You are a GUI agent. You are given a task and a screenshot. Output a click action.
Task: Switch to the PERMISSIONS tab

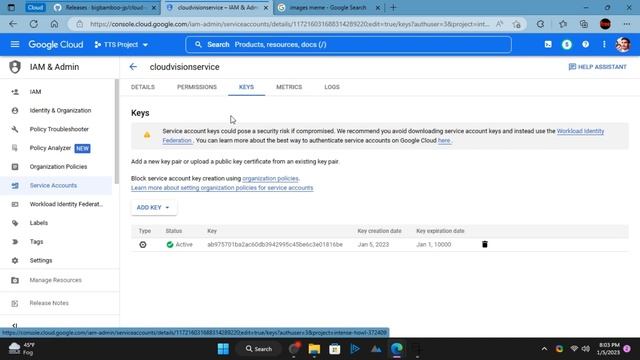[197, 87]
